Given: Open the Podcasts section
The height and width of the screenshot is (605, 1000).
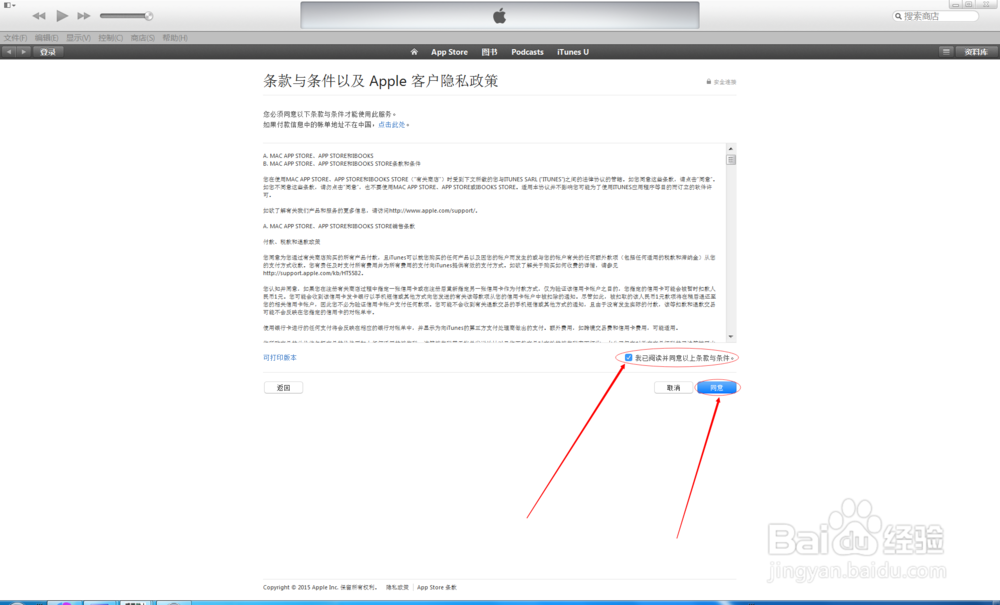Looking at the screenshot, I should click(x=527, y=51).
